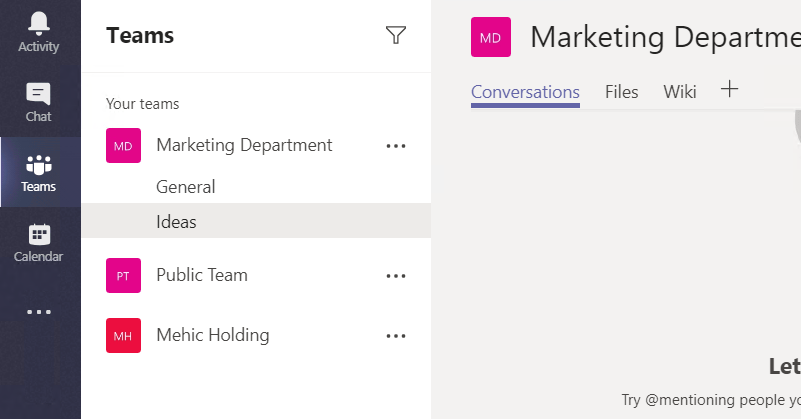The height and width of the screenshot is (419, 801).
Task: Show more apps via sidebar ellipsis
Action: 39,312
